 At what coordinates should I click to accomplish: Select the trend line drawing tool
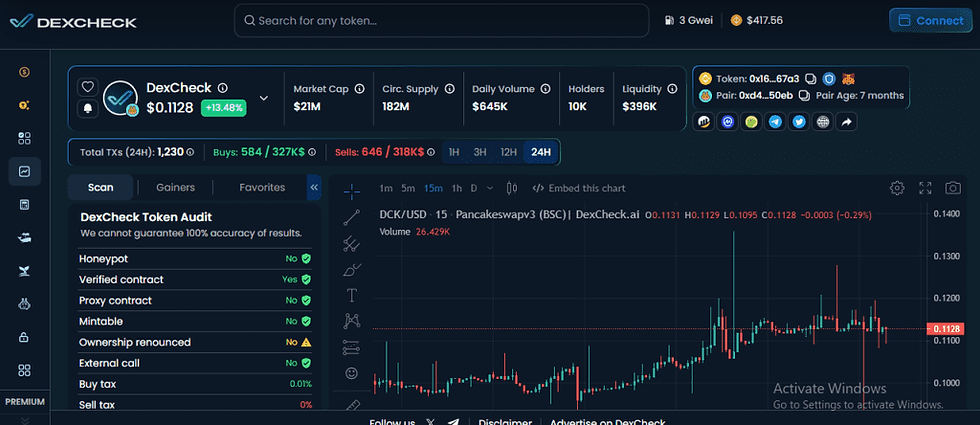[352, 218]
